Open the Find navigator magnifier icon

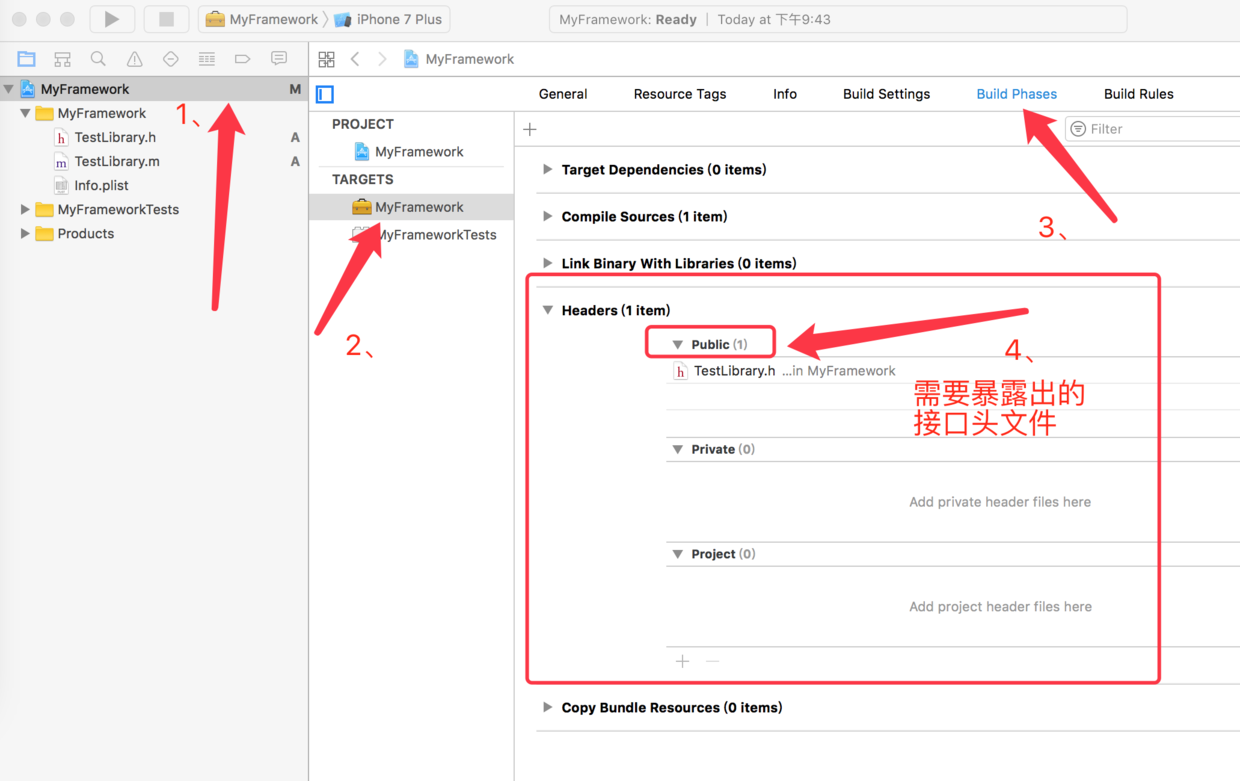(98, 59)
